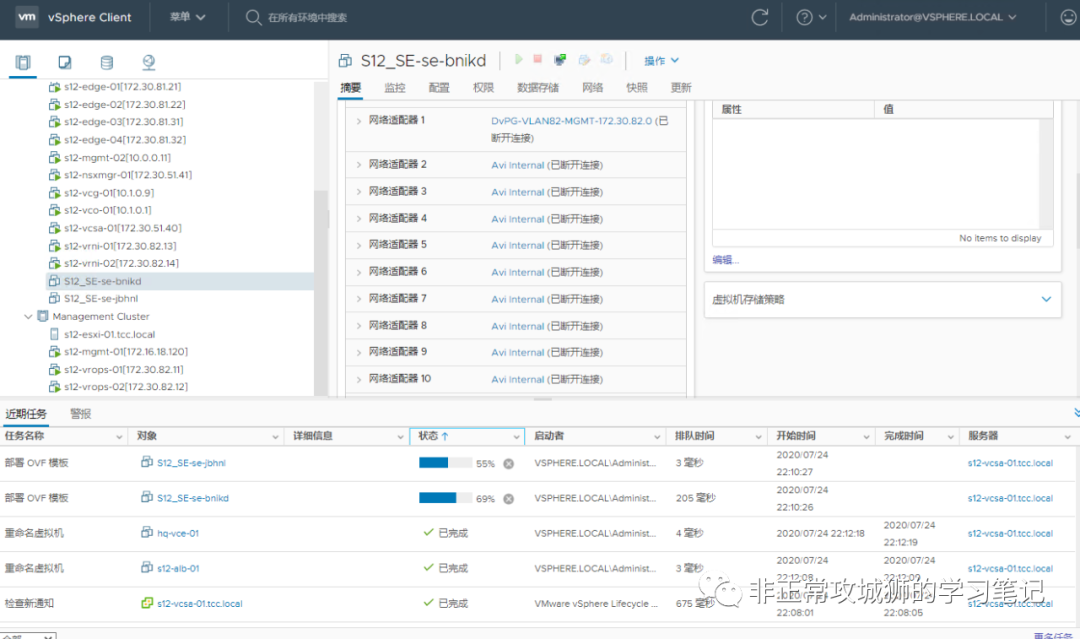The height and width of the screenshot is (639, 1080).
Task: Select s12-vrops-01[172.30.82.11] in tree
Action: [123, 369]
